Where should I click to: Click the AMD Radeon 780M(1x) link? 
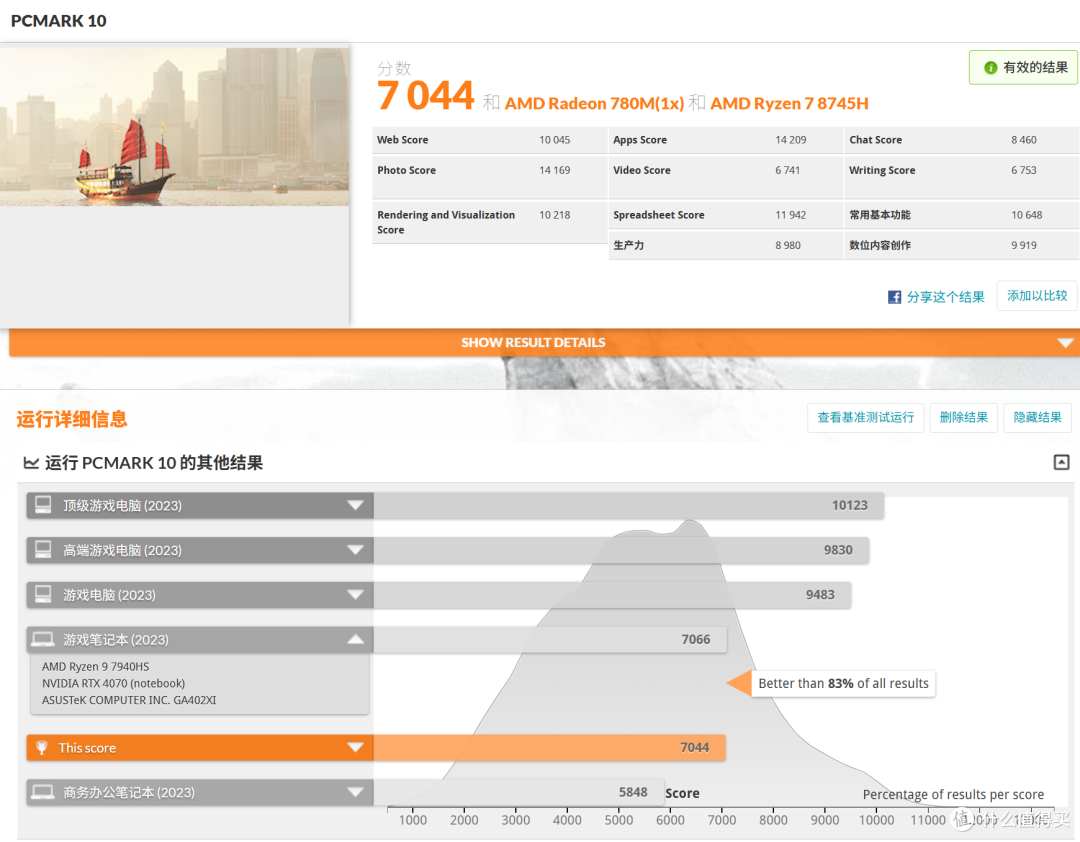point(594,103)
